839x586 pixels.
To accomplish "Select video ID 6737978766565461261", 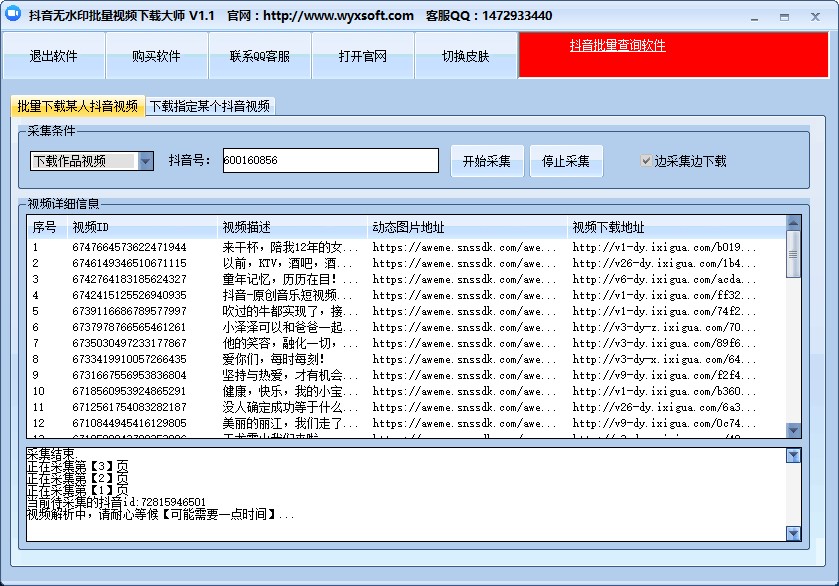I will [129, 328].
